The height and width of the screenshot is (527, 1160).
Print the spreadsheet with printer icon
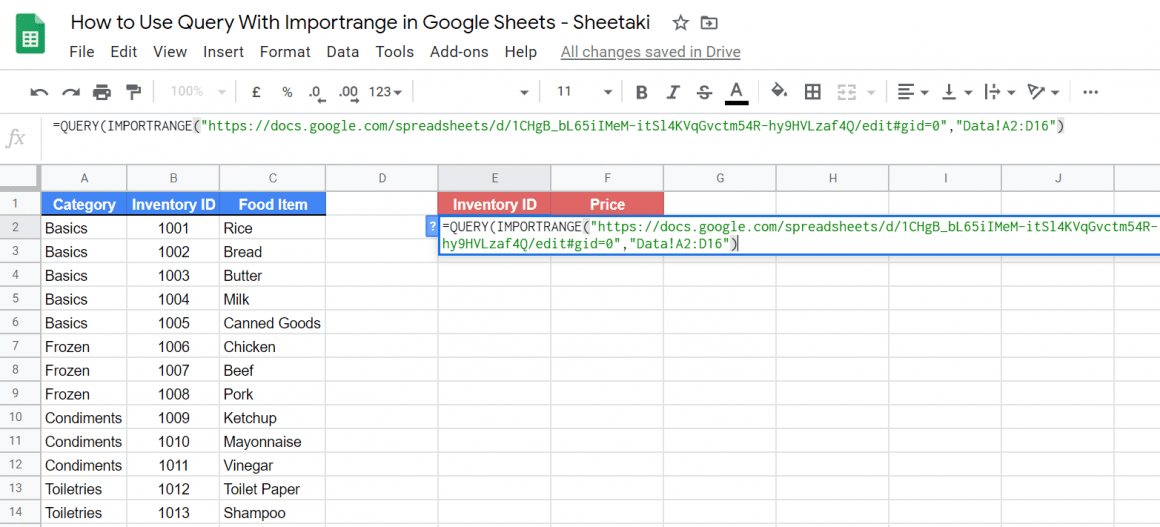(x=102, y=93)
